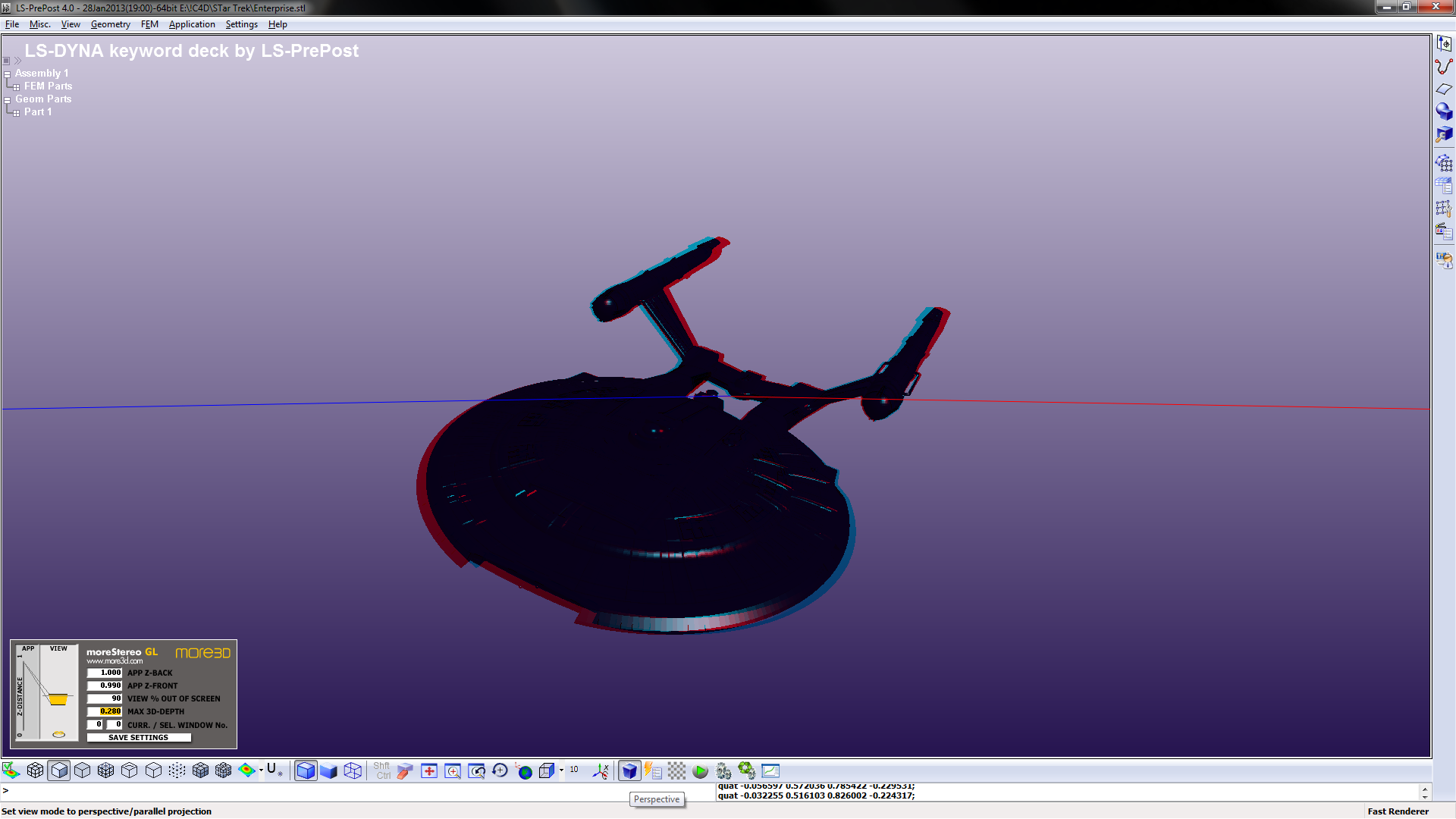
Task: Open the Settings menu
Action: pyautogui.click(x=242, y=24)
